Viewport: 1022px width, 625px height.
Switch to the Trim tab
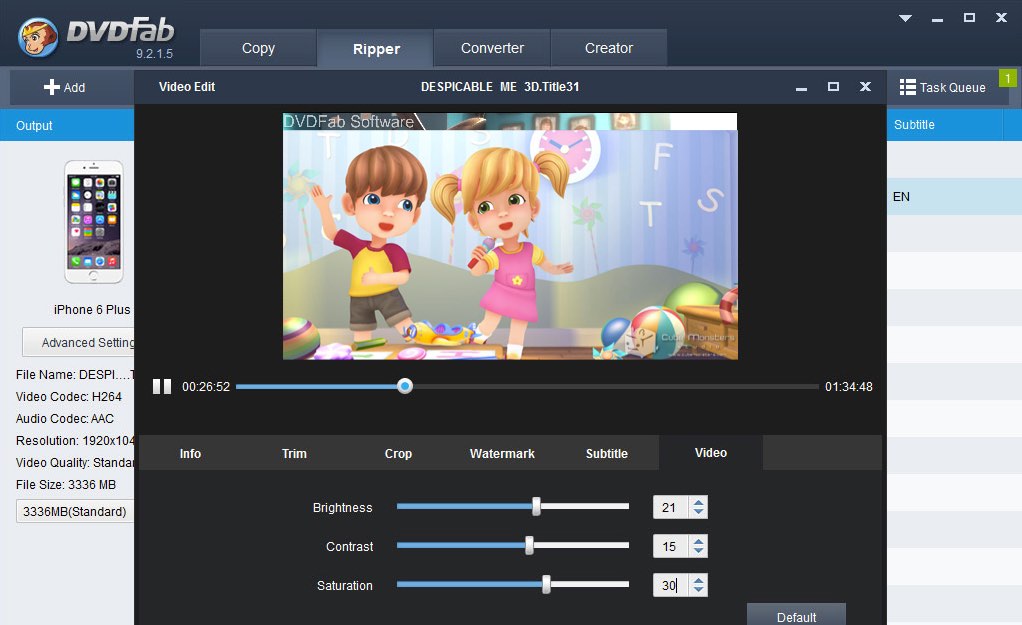[x=294, y=454]
